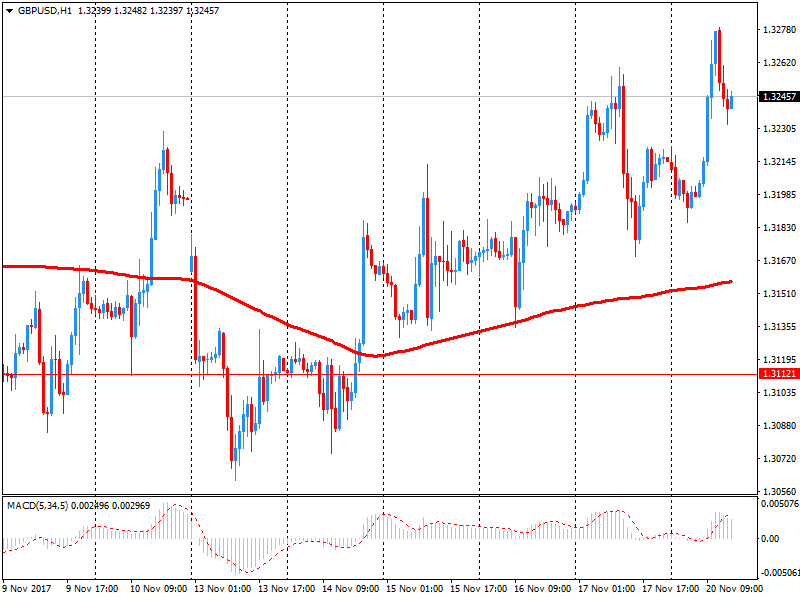Click the 9 Nov 2017 time label
This screenshot has height=600, width=800.
coord(27,589)
